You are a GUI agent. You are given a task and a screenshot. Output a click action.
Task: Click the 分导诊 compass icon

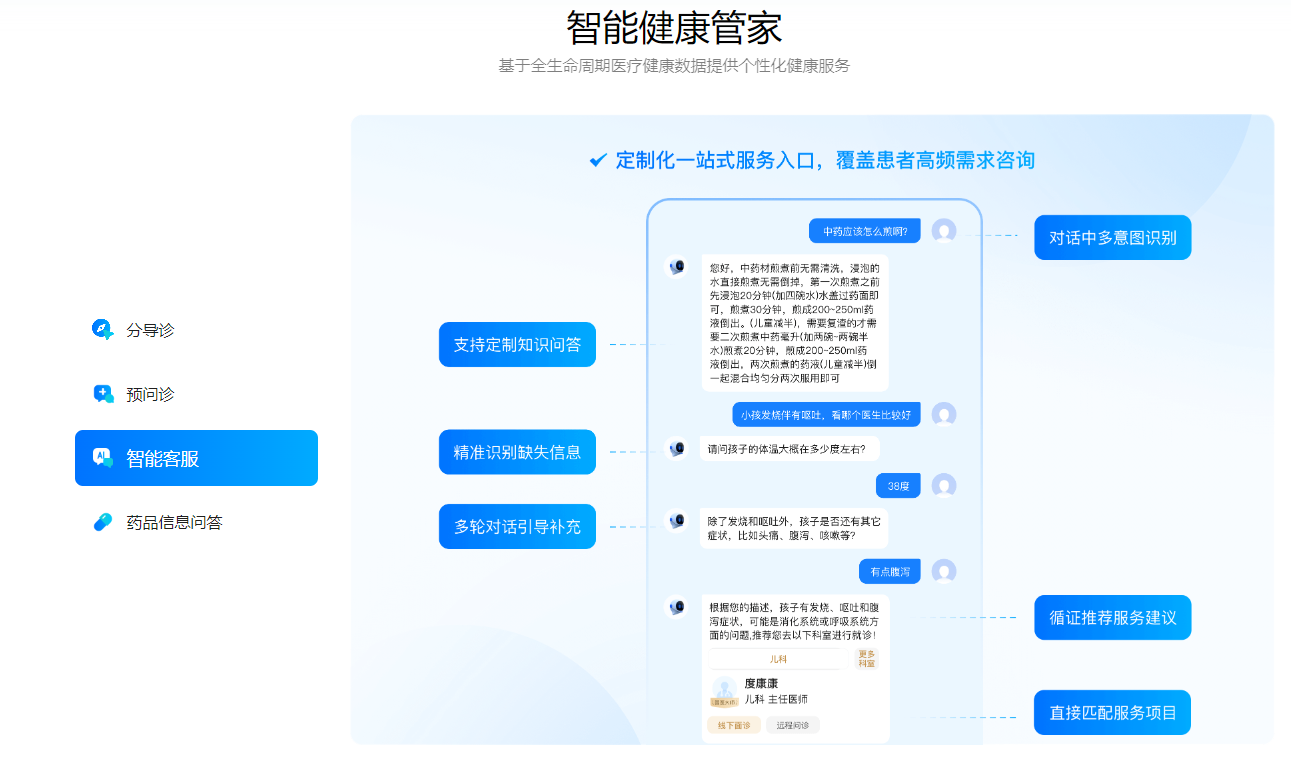tap(103, 329)
